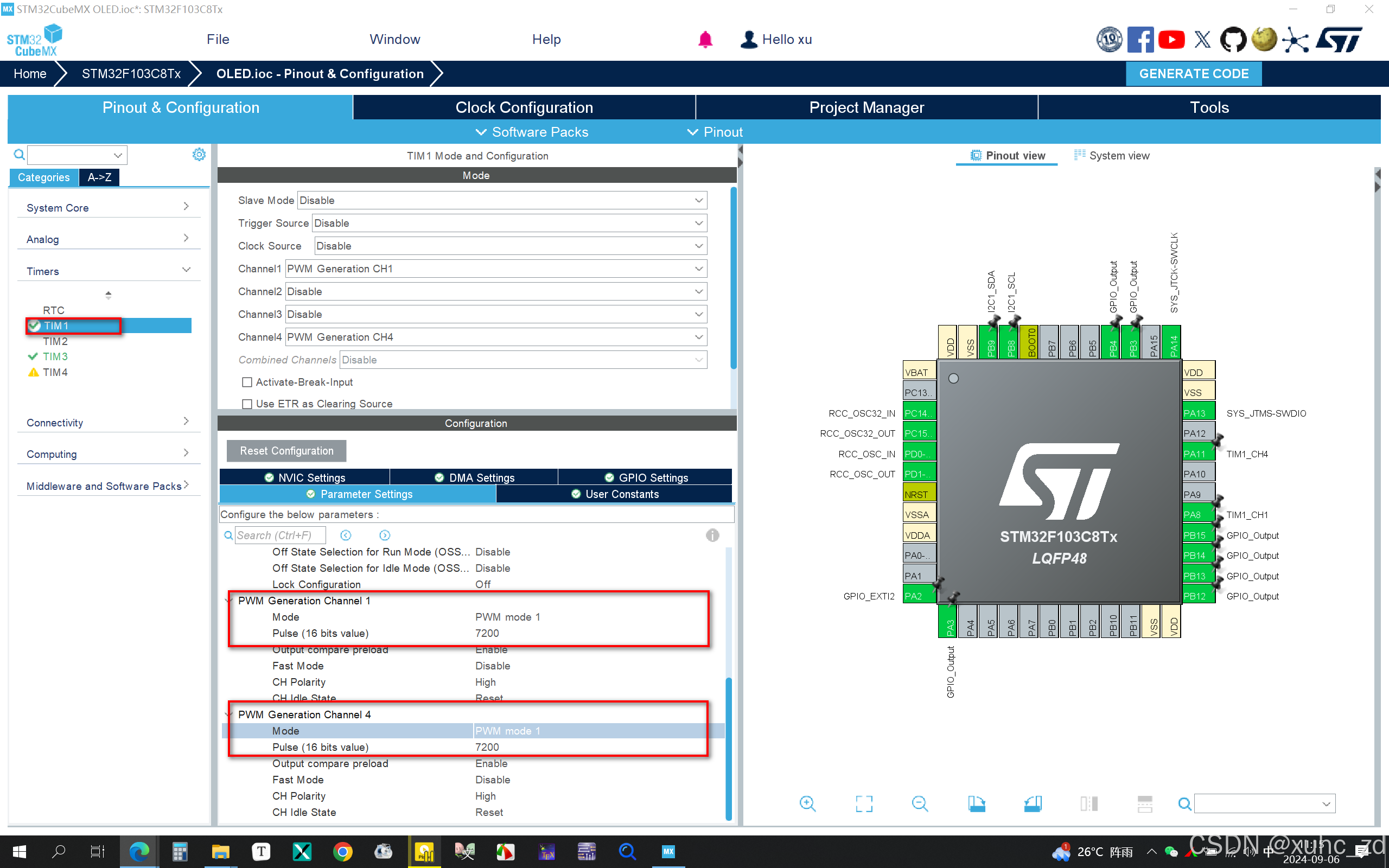The width and height of the screenshot is (1389, 868).
Task: Open Microsoft Edge from the taskbar
Action: (x=139, y=851)
